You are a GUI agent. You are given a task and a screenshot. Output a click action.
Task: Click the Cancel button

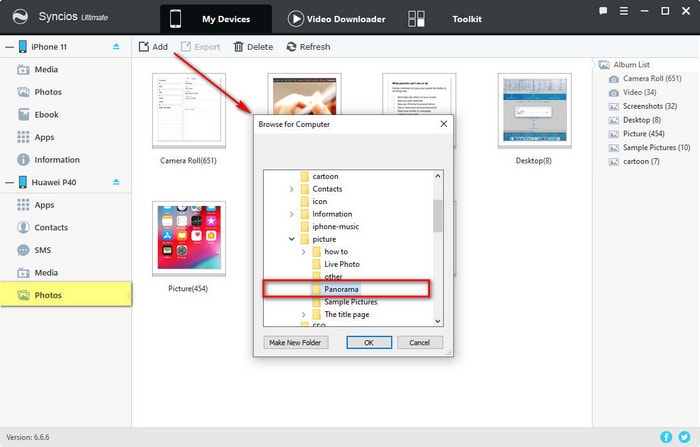tap(420, 343)
